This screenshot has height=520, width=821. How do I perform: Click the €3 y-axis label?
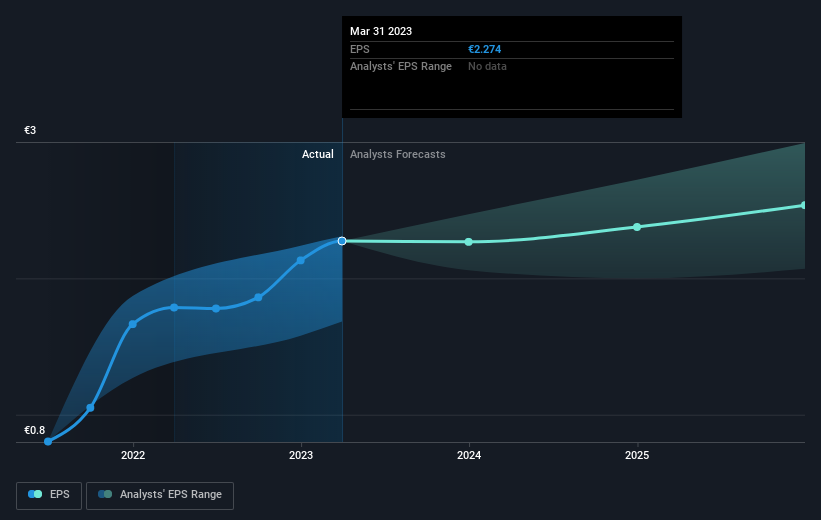[30, 130]
